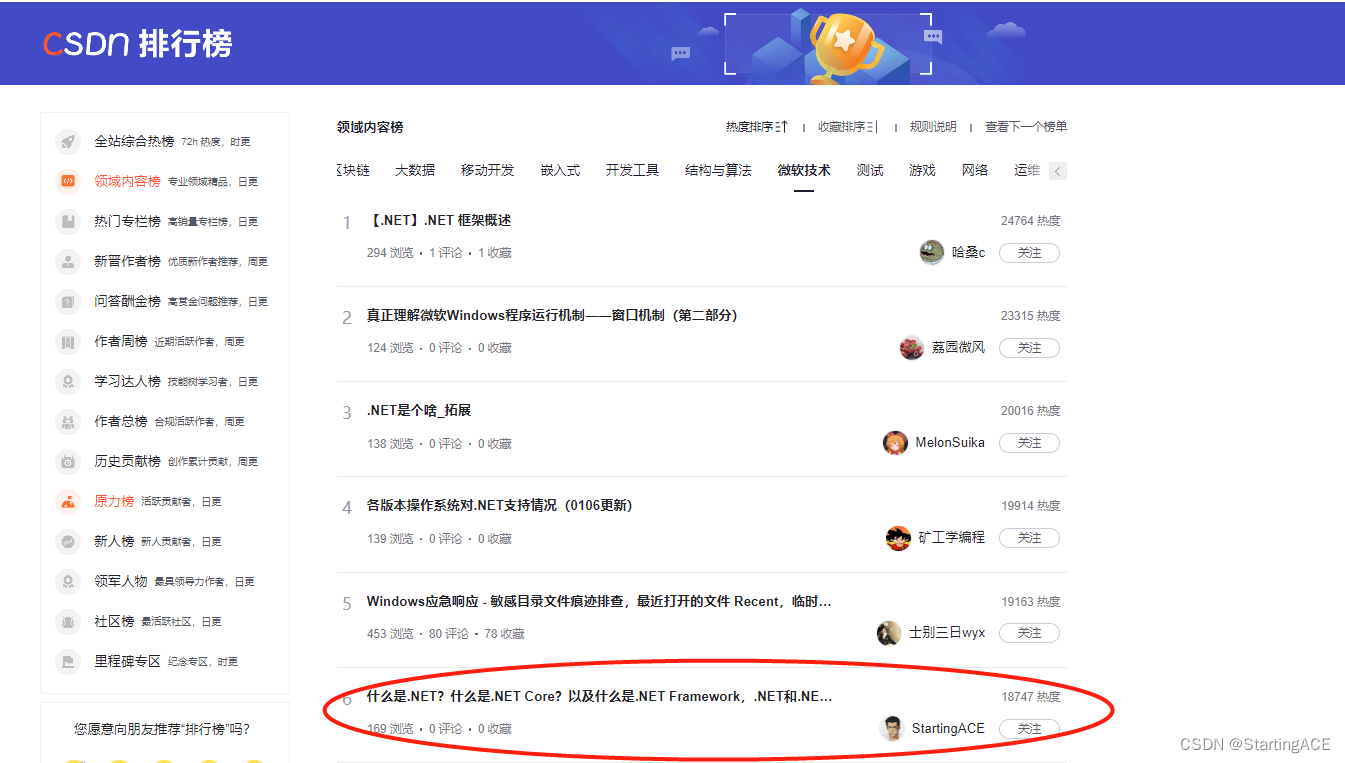
Task: Click 453 浏览 count in row 5
Action: (x=390, y=633)
